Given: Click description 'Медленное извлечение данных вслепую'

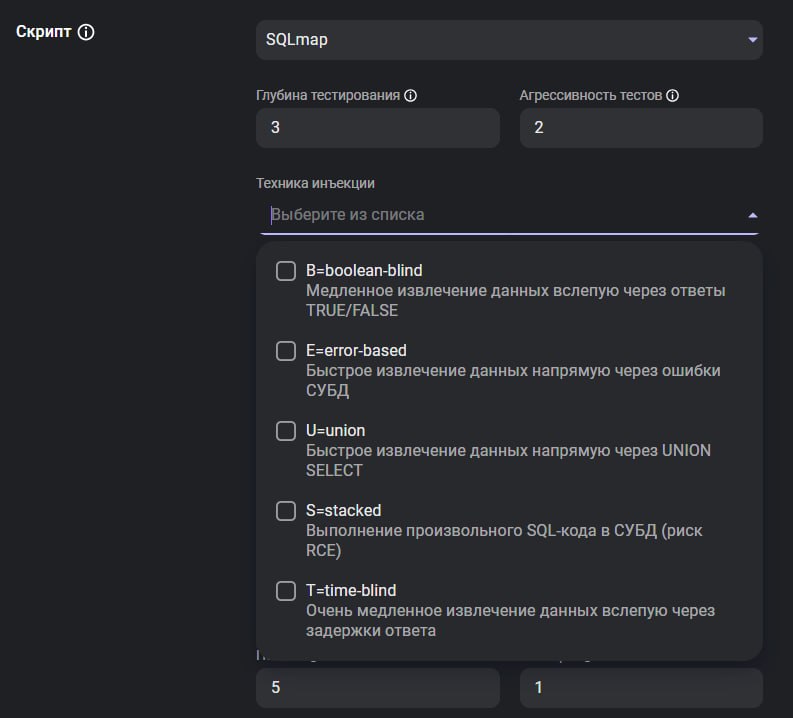Looking at the screenshot, I should (516, 300).
